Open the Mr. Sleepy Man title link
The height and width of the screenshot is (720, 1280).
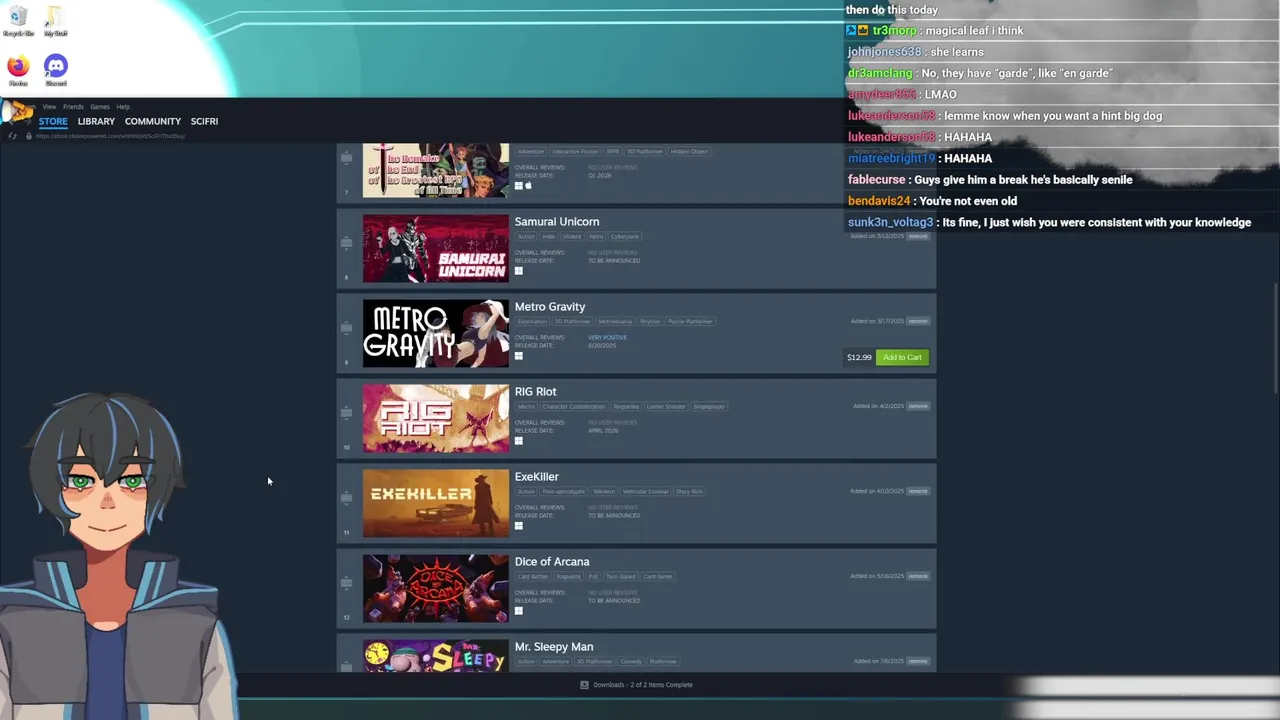(x=554, y=647)
